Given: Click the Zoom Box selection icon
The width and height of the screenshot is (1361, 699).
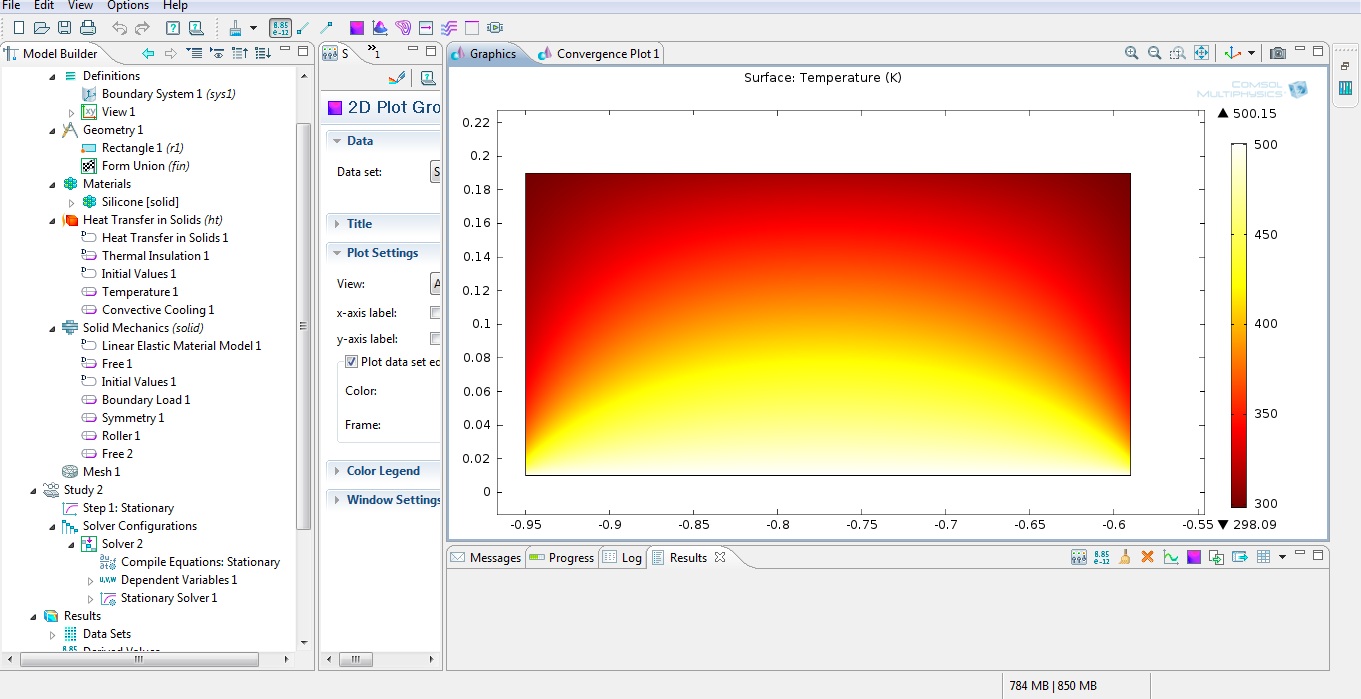Looking at the screenshot, I should (x=1177, y=53).
